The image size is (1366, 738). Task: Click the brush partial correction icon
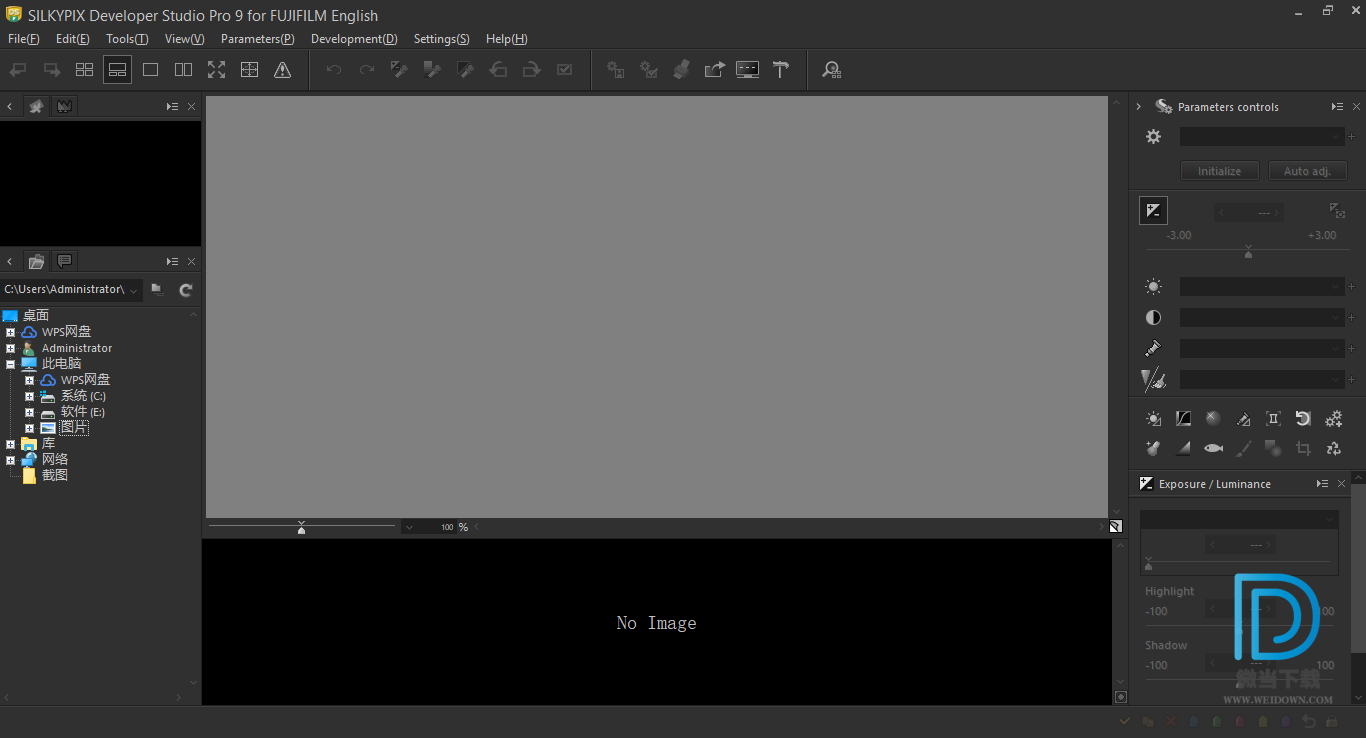1243,449
